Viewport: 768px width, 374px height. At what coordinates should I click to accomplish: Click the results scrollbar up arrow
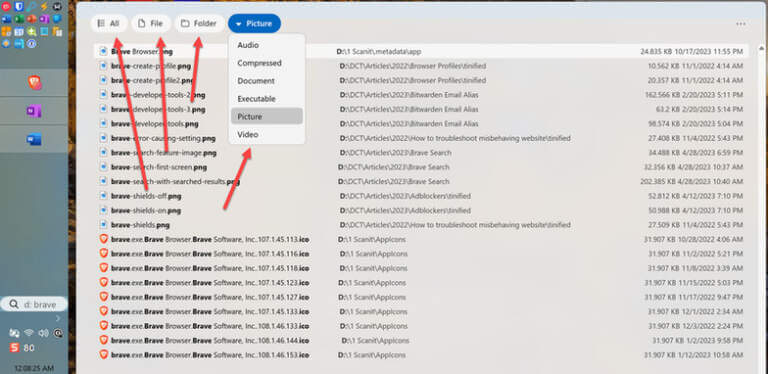pyautogui.click(x=761, y=48)
